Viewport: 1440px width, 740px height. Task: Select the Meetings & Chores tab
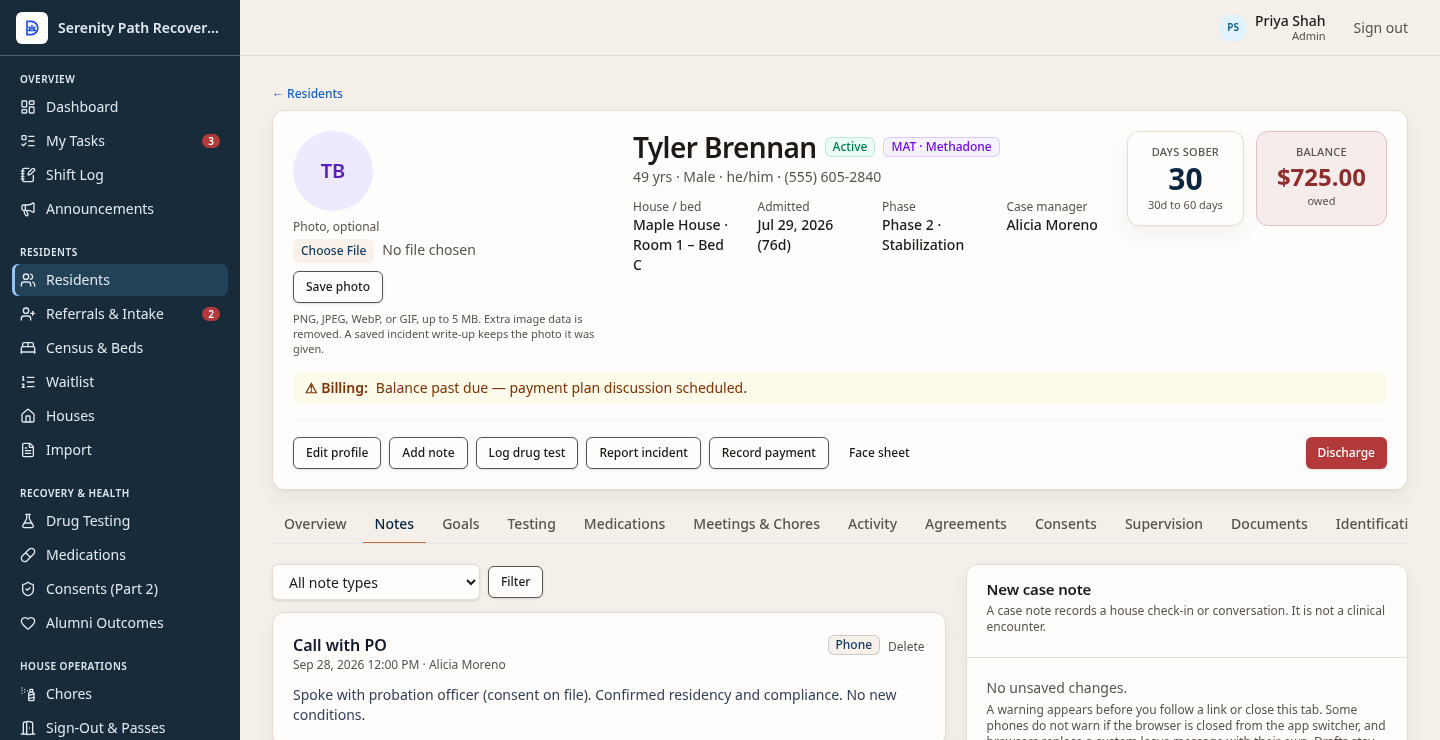coord(756,524)
